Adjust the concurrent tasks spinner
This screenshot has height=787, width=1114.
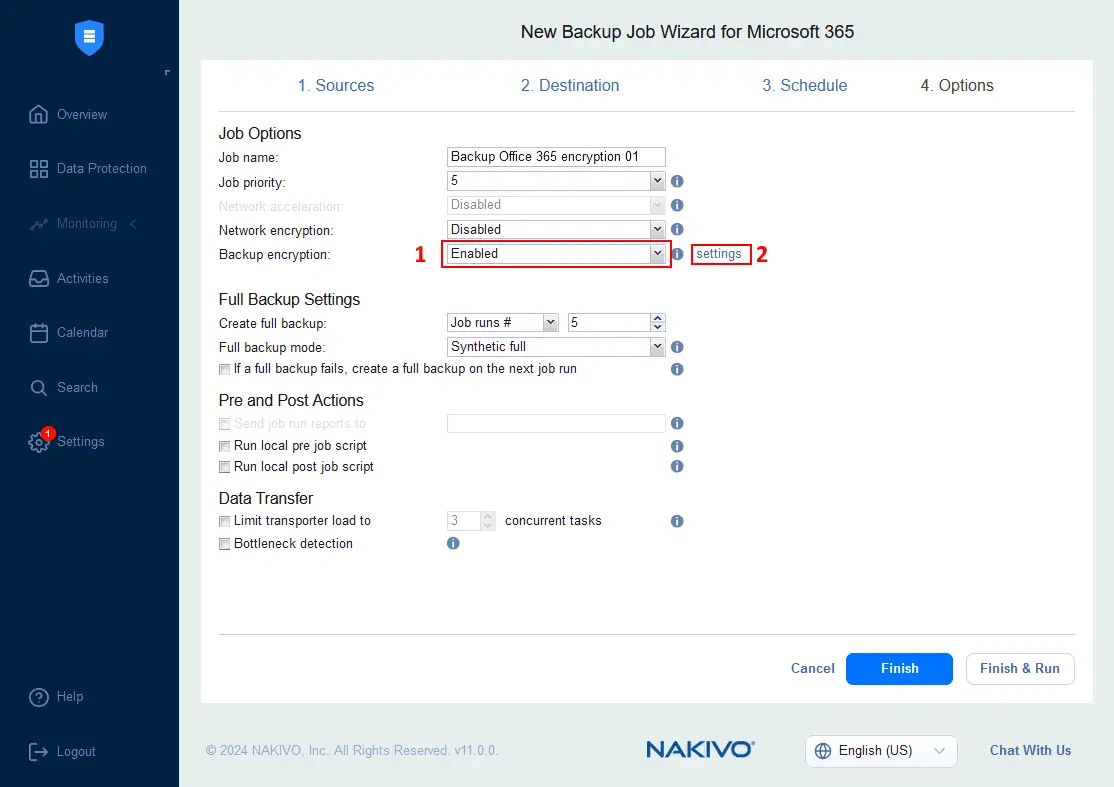pos(487,521)
